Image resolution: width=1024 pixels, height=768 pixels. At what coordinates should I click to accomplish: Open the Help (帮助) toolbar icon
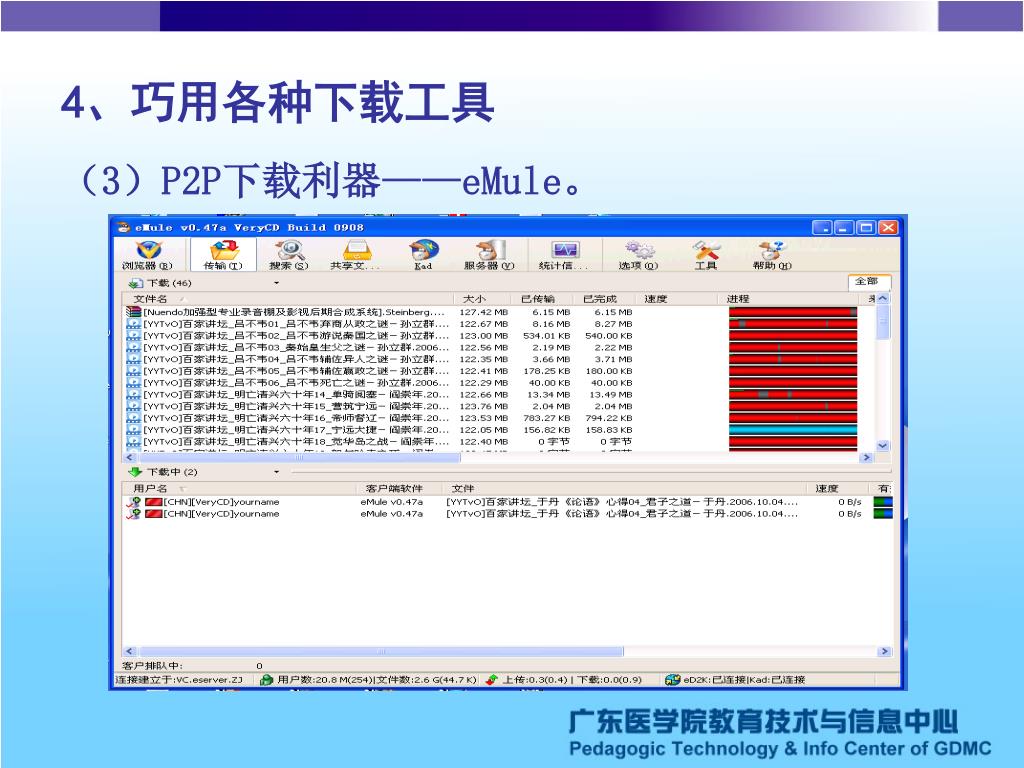pyautogui.click(x=773, y=255)
